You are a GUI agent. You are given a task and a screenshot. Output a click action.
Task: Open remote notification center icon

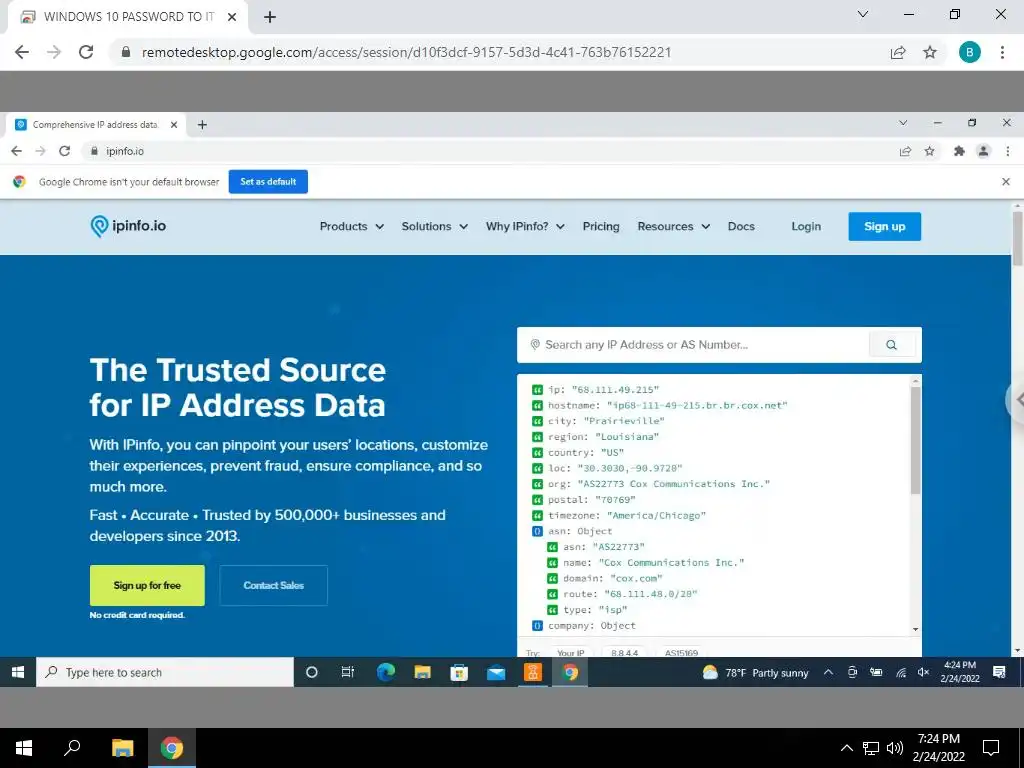coord(999,672)
